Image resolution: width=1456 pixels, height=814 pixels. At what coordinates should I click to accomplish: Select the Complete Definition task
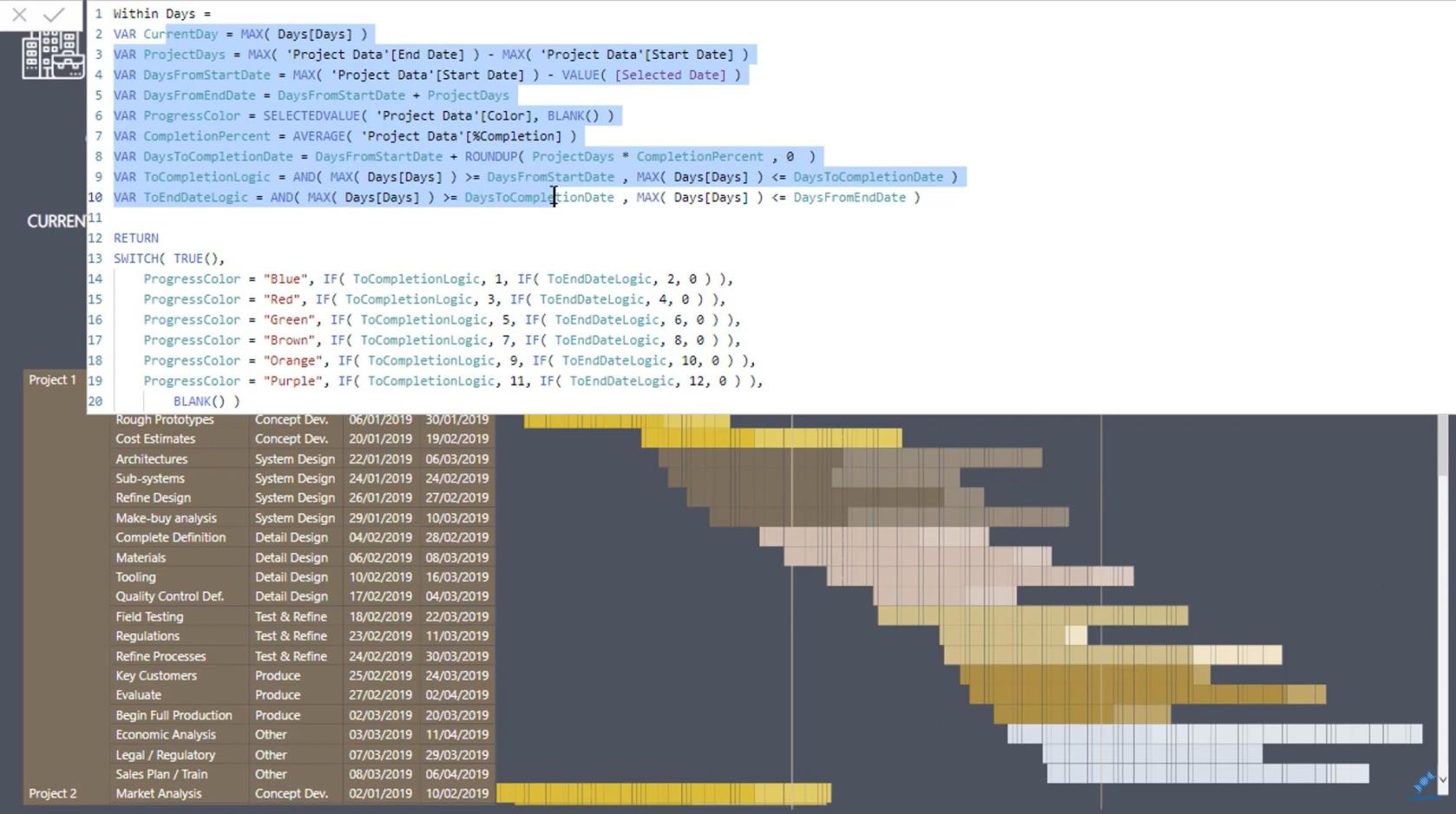point(171,537)
